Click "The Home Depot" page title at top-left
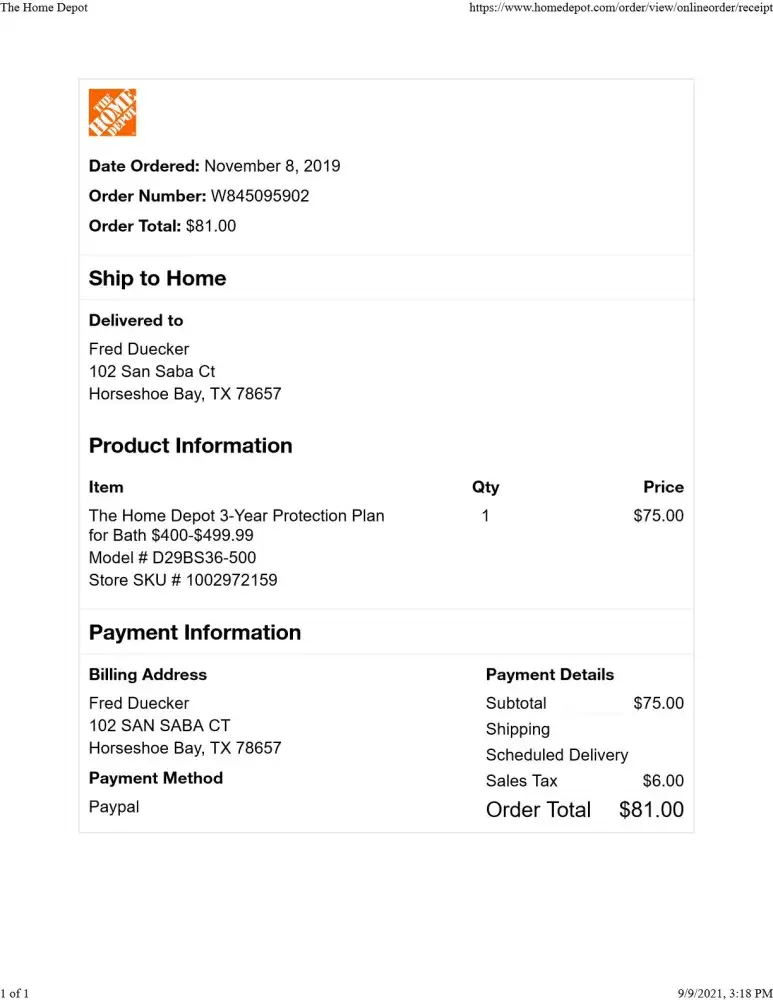Screen dimensions: 773x1000 tap(44, 8)
